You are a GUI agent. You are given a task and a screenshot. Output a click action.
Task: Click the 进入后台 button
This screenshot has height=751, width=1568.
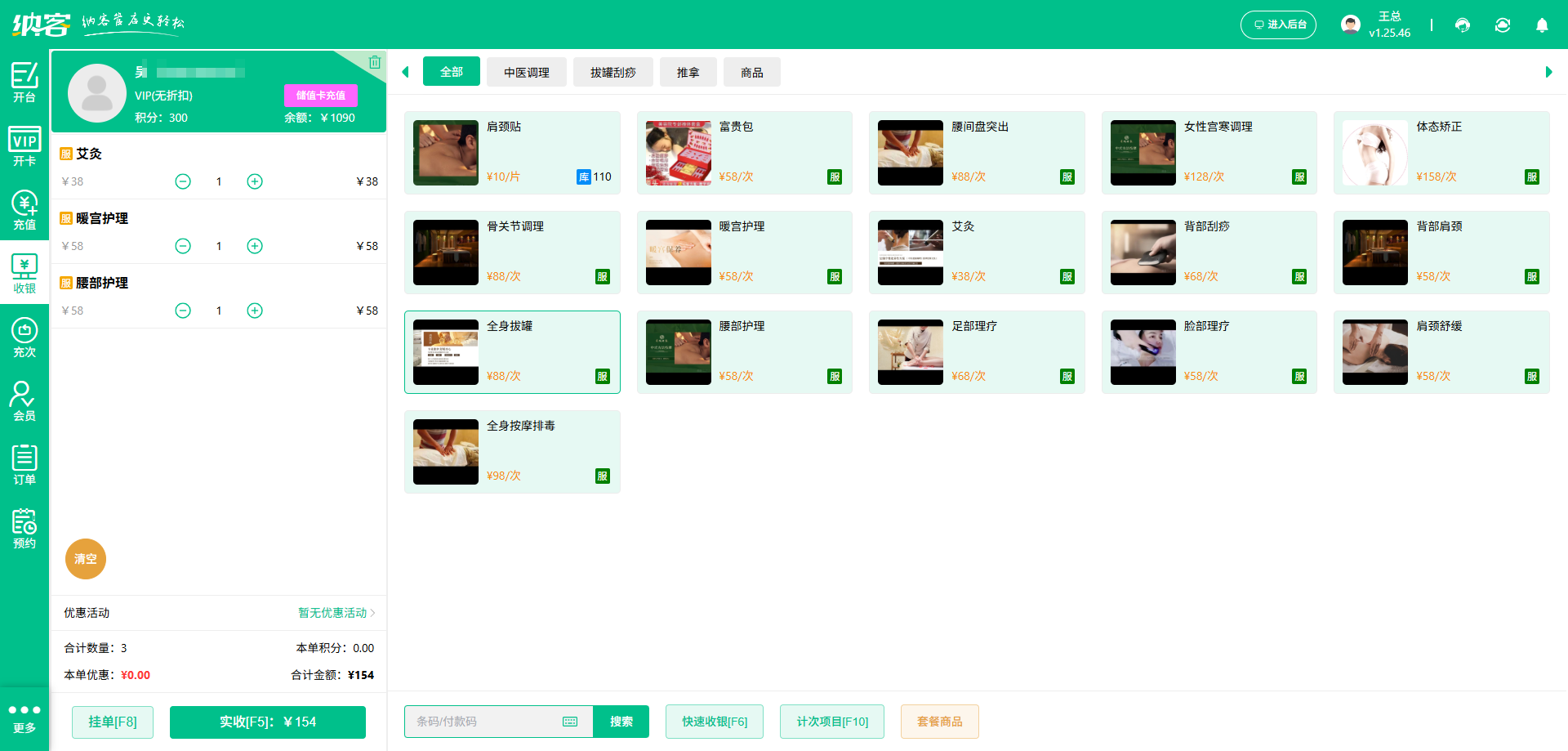click(x=1278, y=25)
